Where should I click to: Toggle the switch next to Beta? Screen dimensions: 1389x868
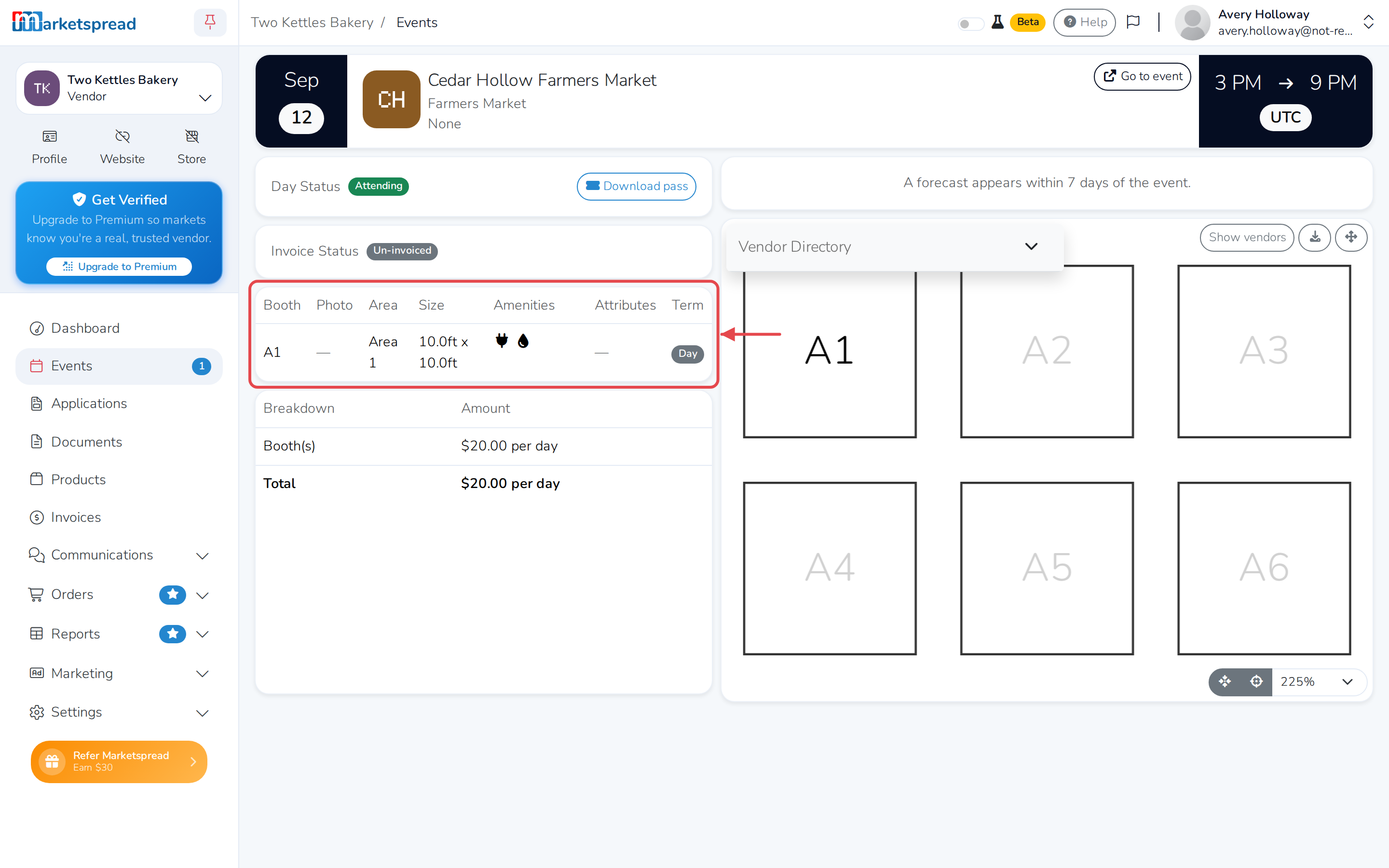(970, 24)
